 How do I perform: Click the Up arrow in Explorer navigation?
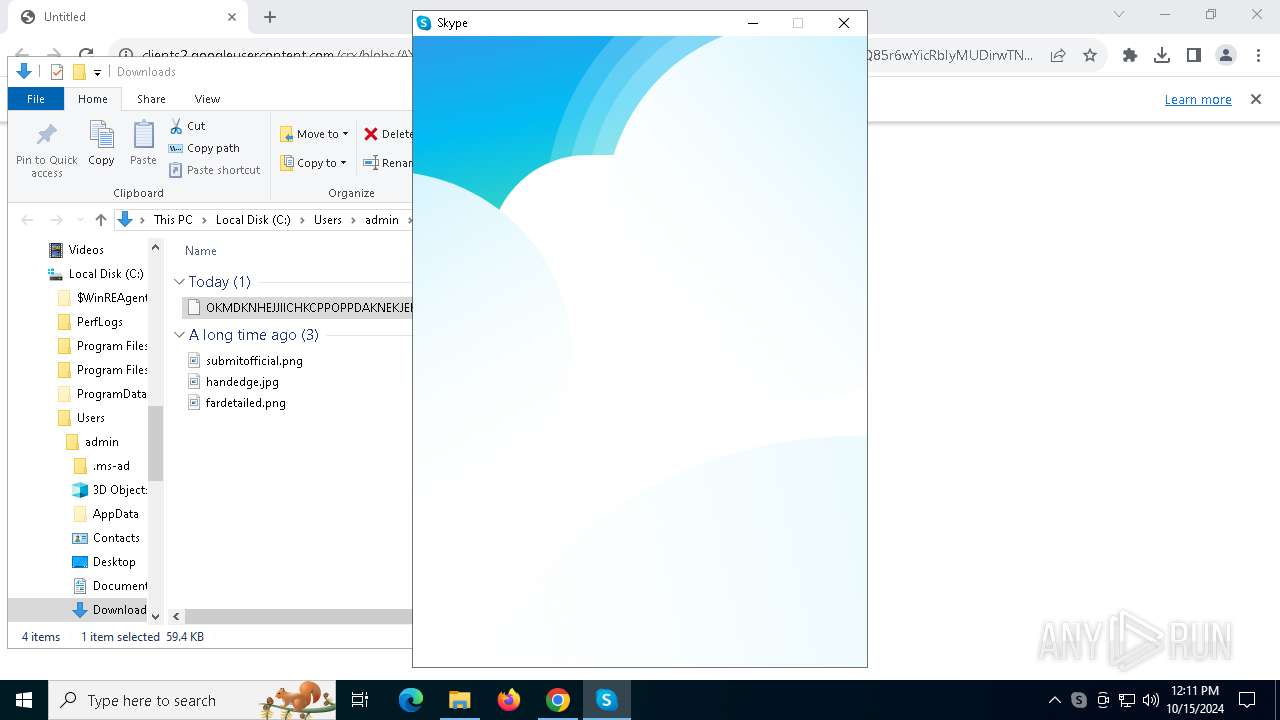point(100,220)
